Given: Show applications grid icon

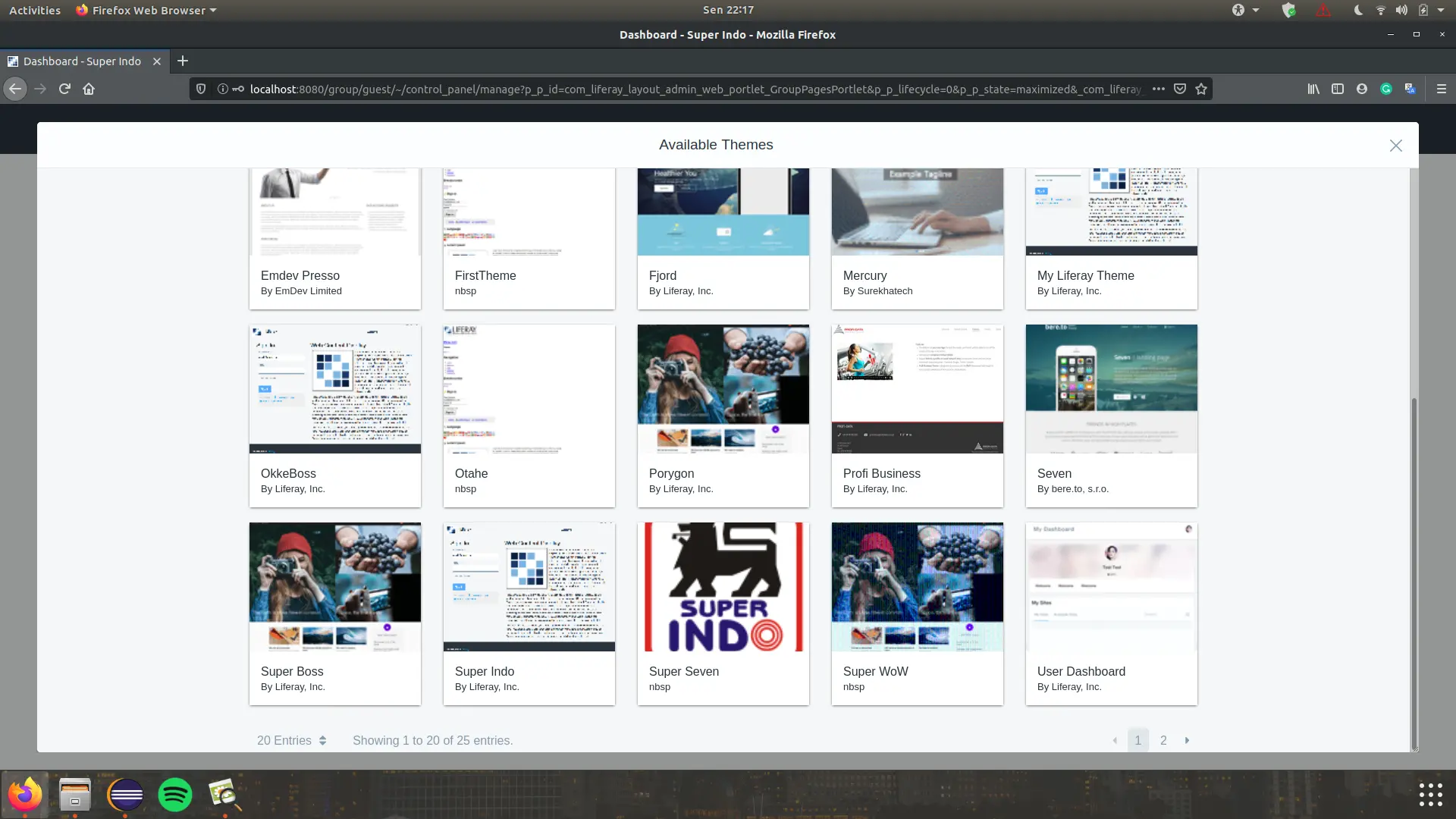Looking at the screenshot, I should coord(1430,795).
